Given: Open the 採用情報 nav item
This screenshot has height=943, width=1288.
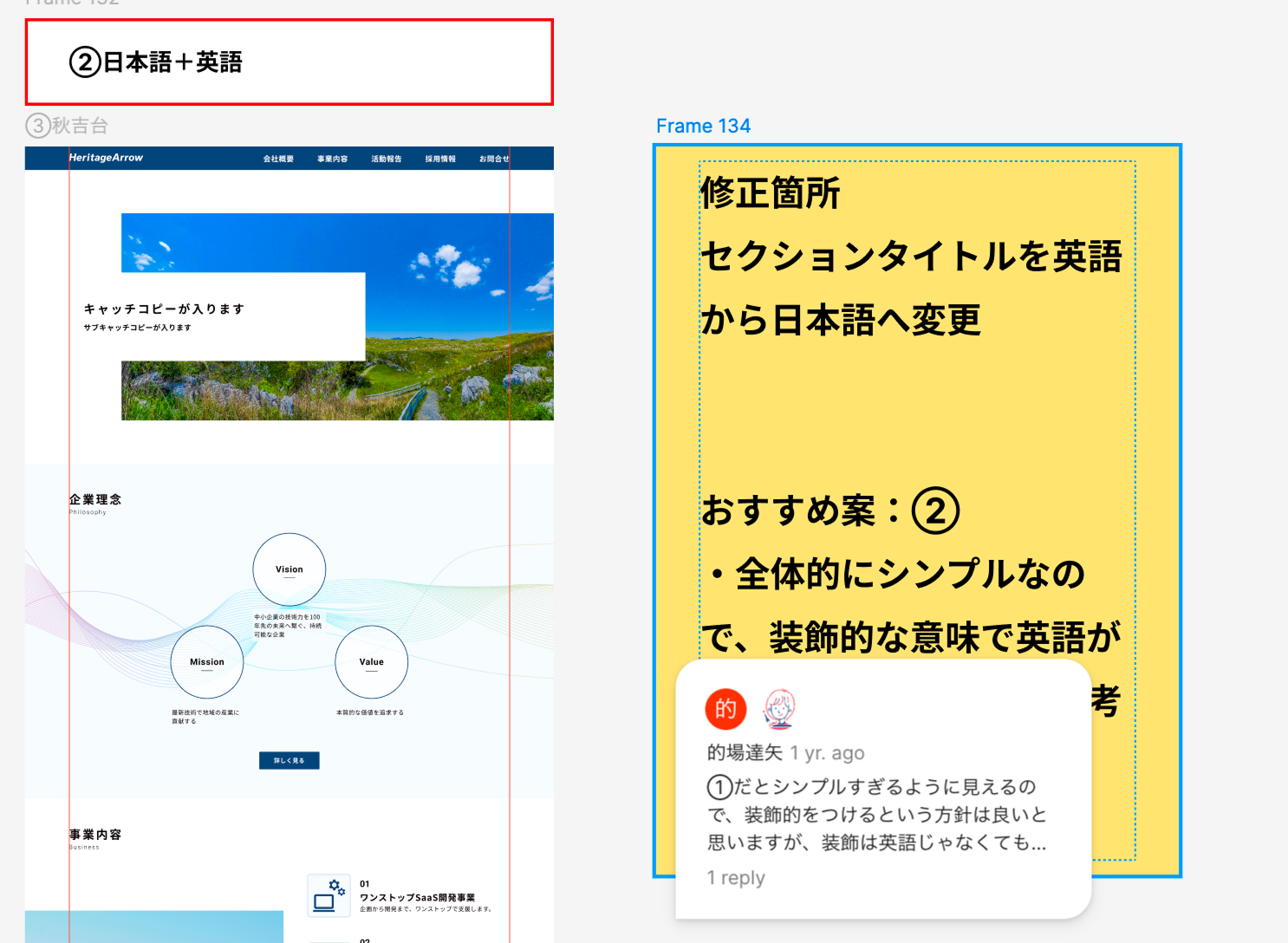Looking at the screenshot, I should pos(440,159).
